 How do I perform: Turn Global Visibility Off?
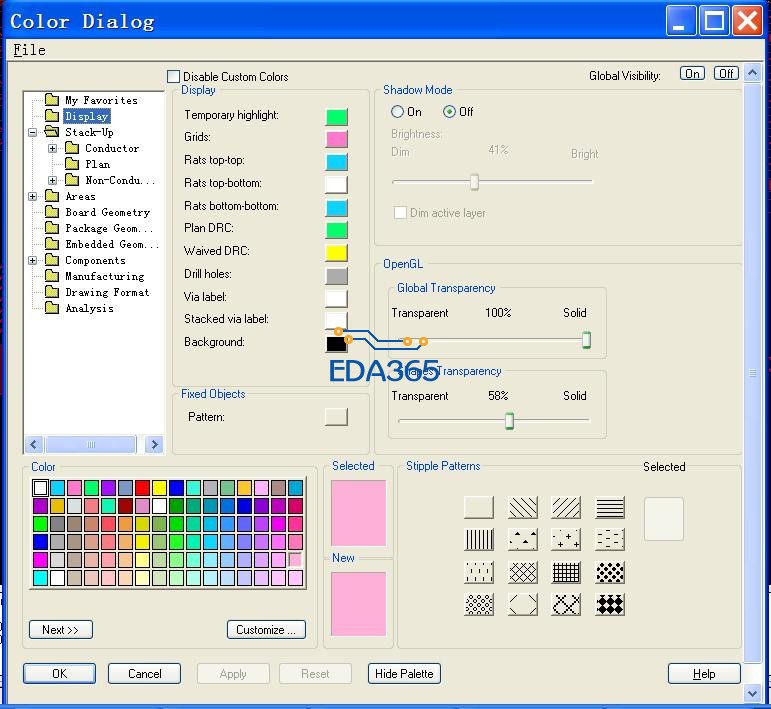point(726,74)
